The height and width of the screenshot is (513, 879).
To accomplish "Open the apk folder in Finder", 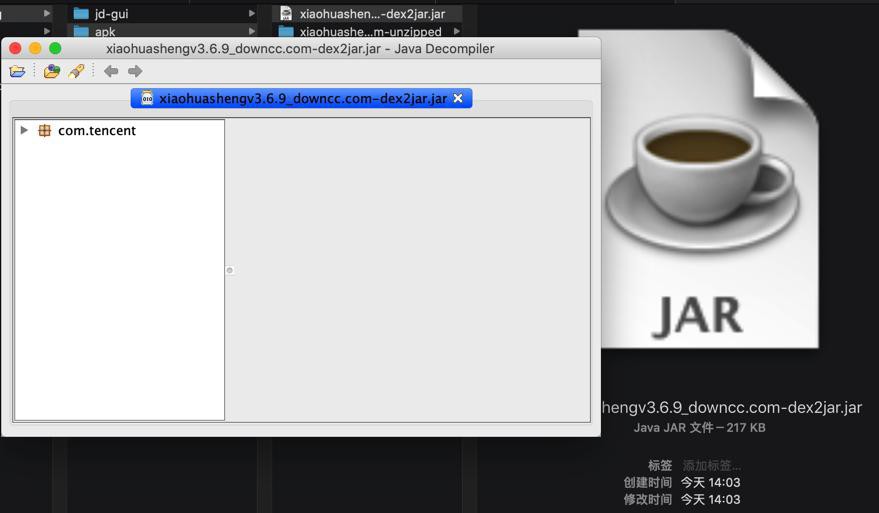I will pos(105,31).
